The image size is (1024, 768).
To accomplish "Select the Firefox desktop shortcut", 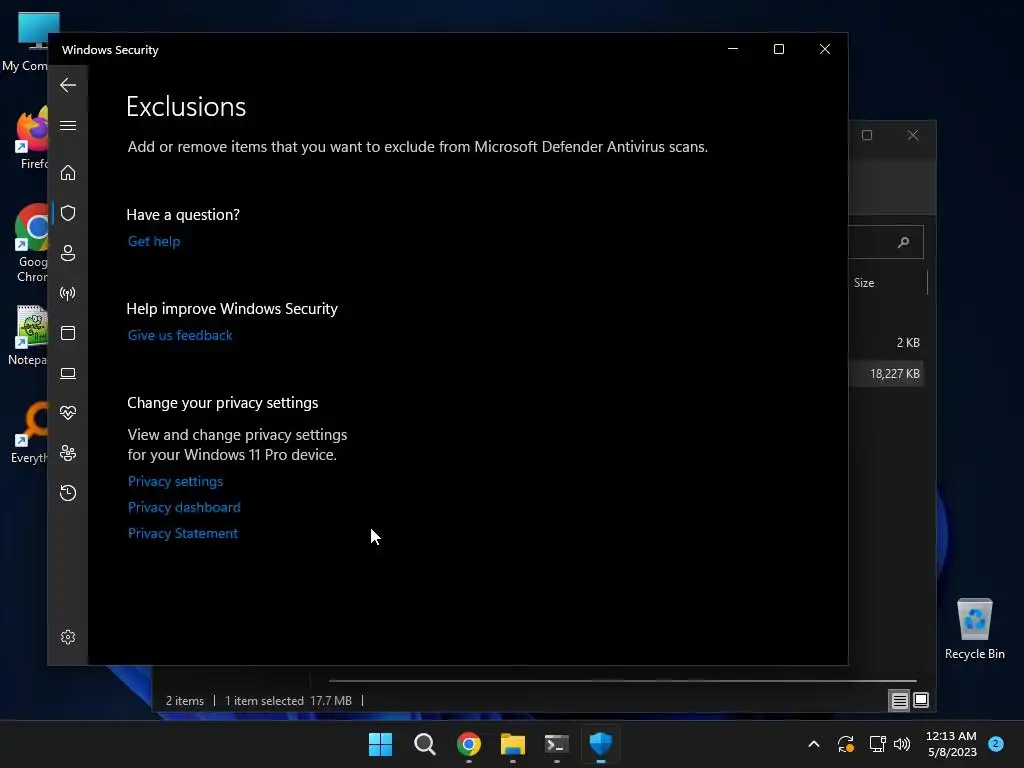I will (30, 138).
